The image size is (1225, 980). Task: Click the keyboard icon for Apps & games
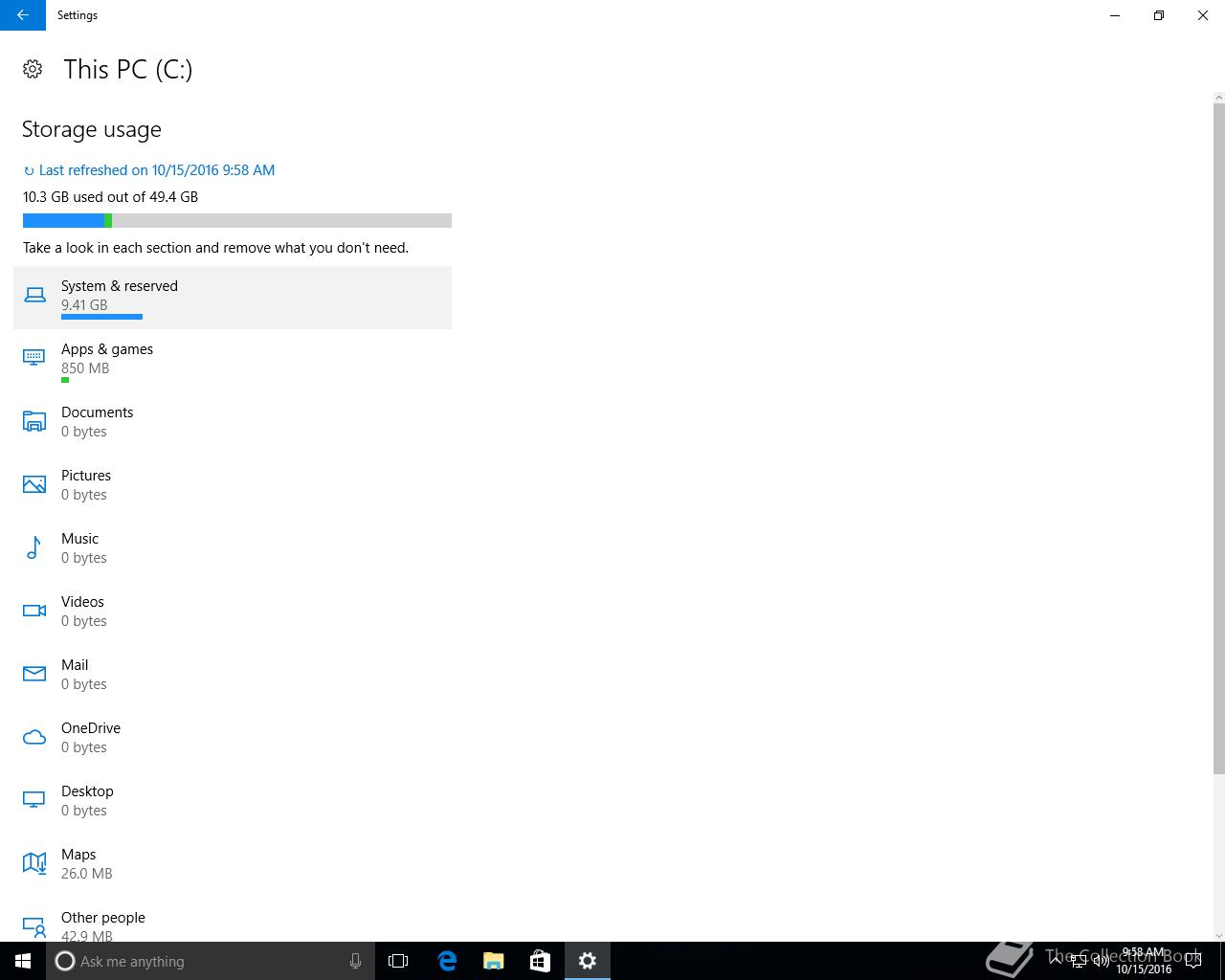pos(34,358)
